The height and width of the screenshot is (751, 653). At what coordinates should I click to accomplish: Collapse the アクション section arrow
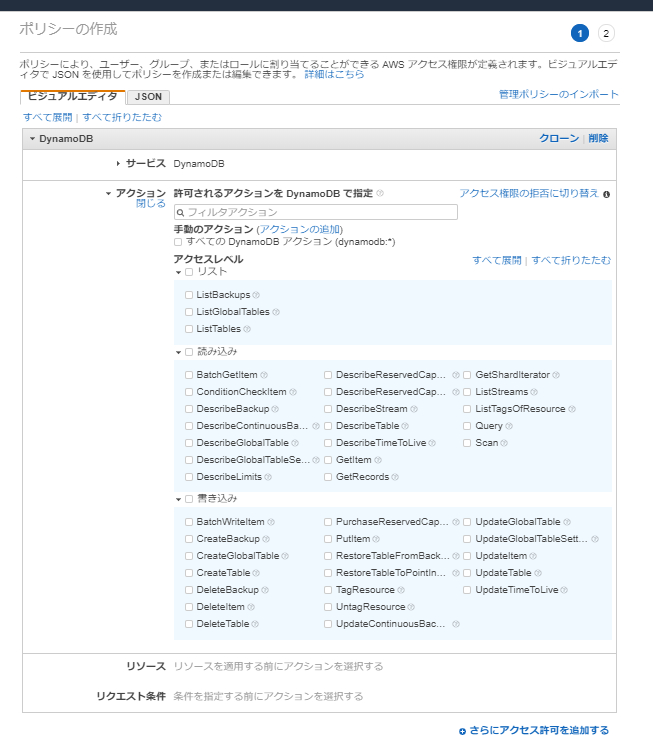point(108,193)
